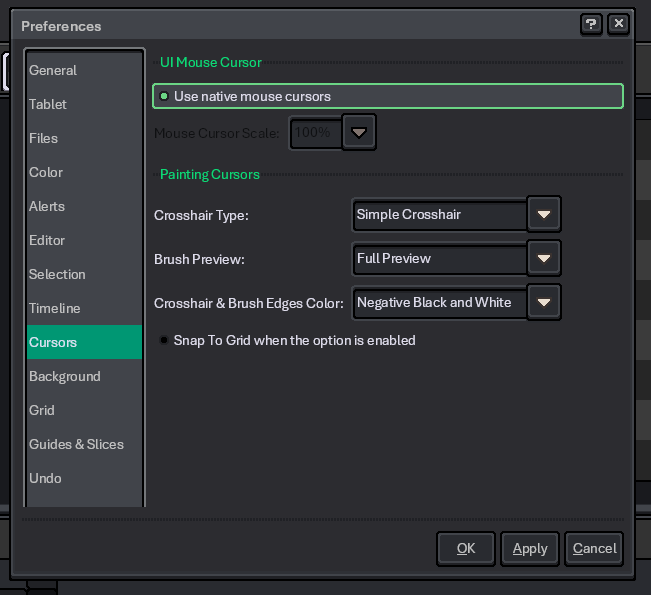Close the Preferences dialog with X
651x595 pixels.
(618, 24)
